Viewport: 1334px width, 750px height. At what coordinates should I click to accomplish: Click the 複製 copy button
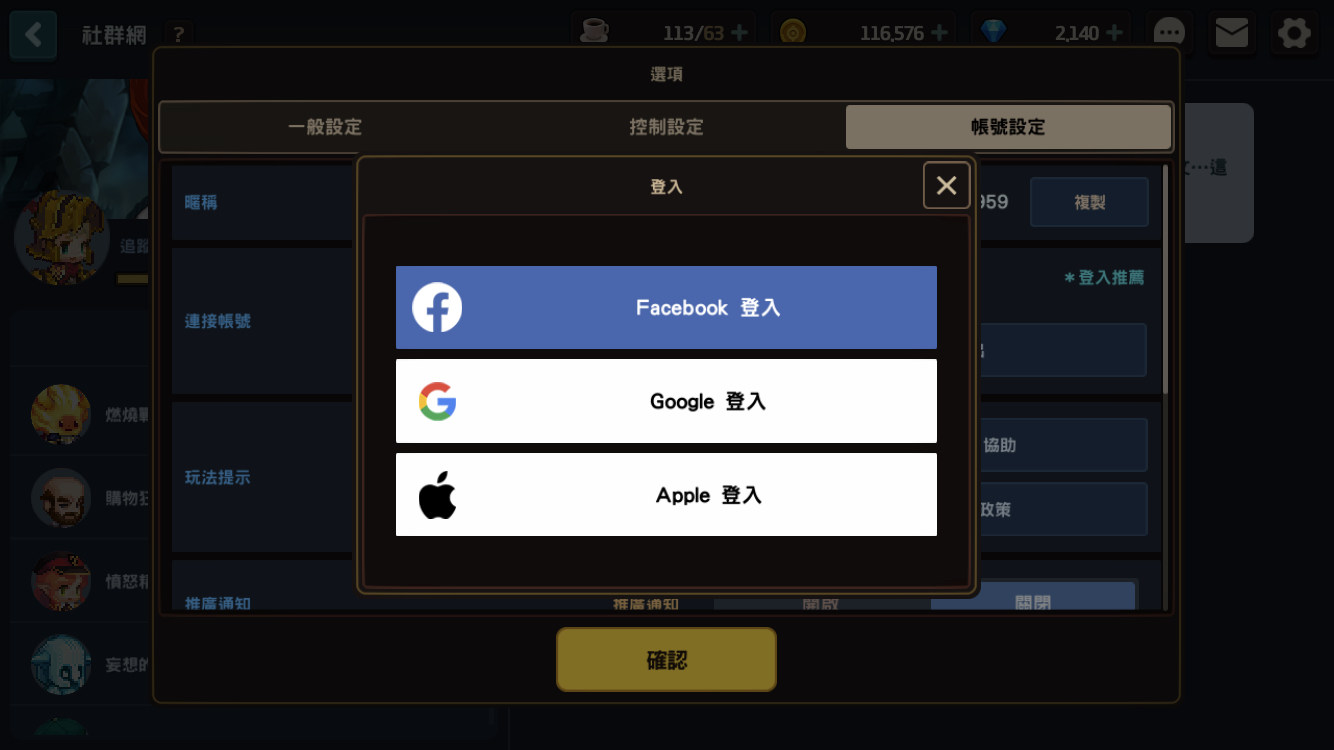pyautogui.click(x=1089, y=202)
